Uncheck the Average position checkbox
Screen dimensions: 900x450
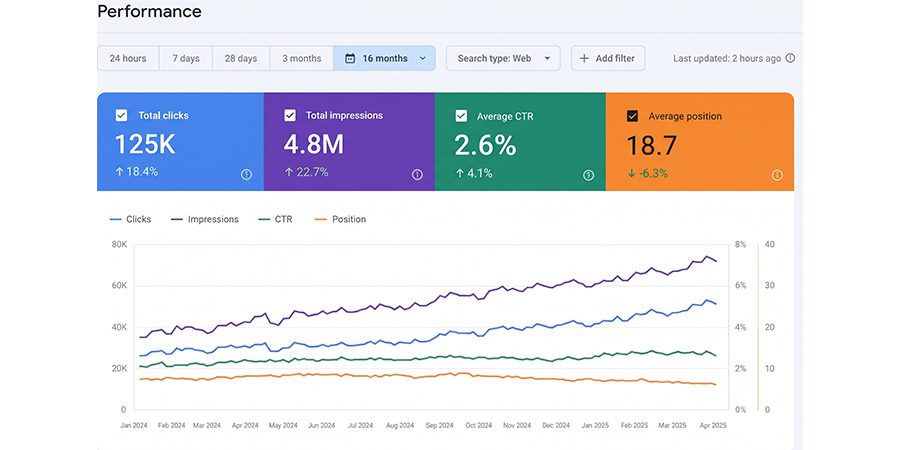(x=632, y=116)
